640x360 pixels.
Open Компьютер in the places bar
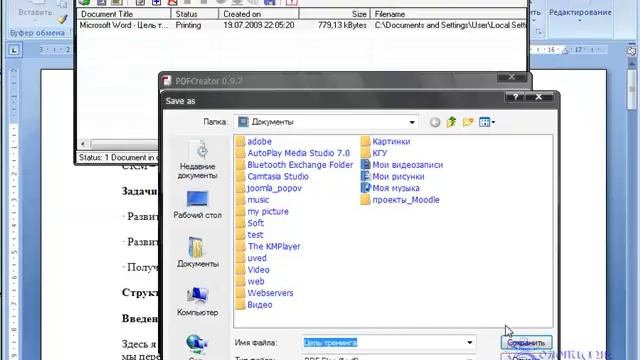[x=198, y=301]
